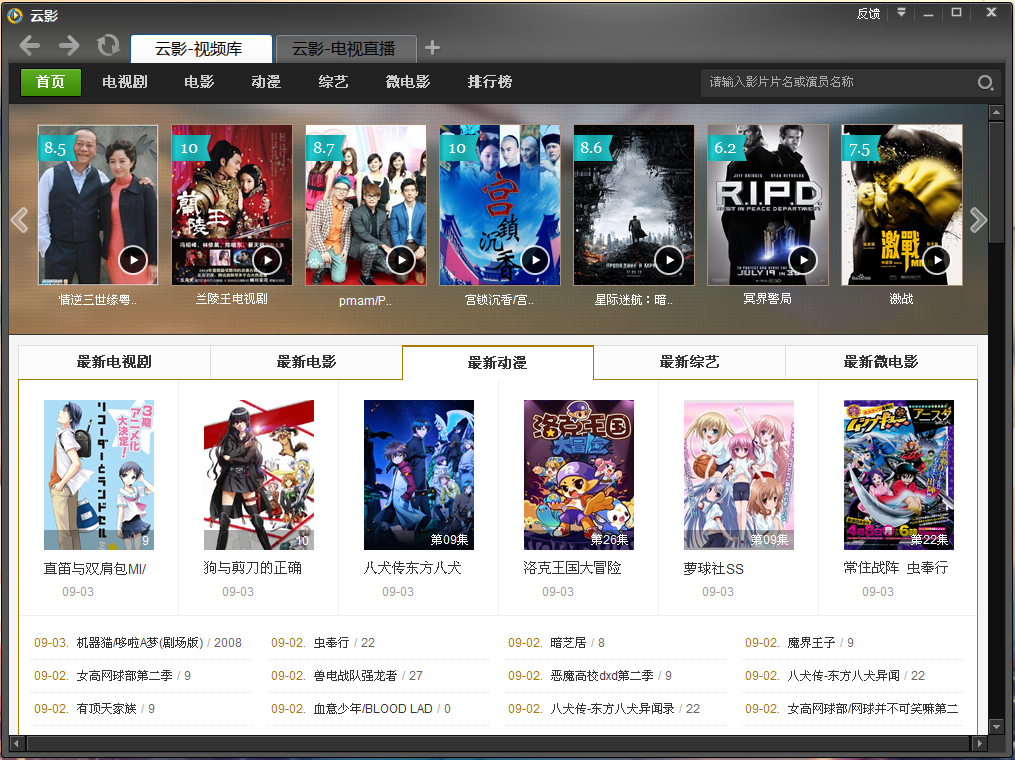Image resolution: width=1015 pixels, height=760 pixels.
Task: Click the forward navigation arrow
Action: (69, 45)
